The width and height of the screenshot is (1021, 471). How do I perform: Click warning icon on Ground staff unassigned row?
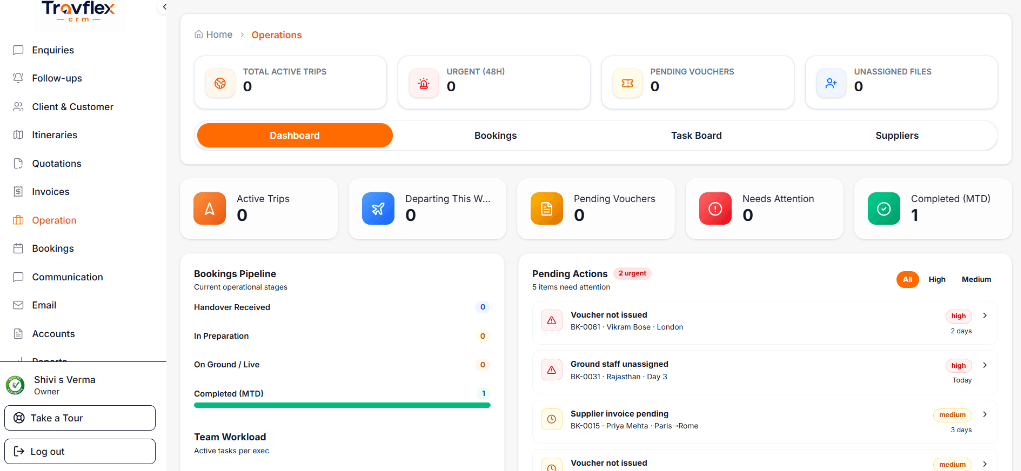pos(552,370)
